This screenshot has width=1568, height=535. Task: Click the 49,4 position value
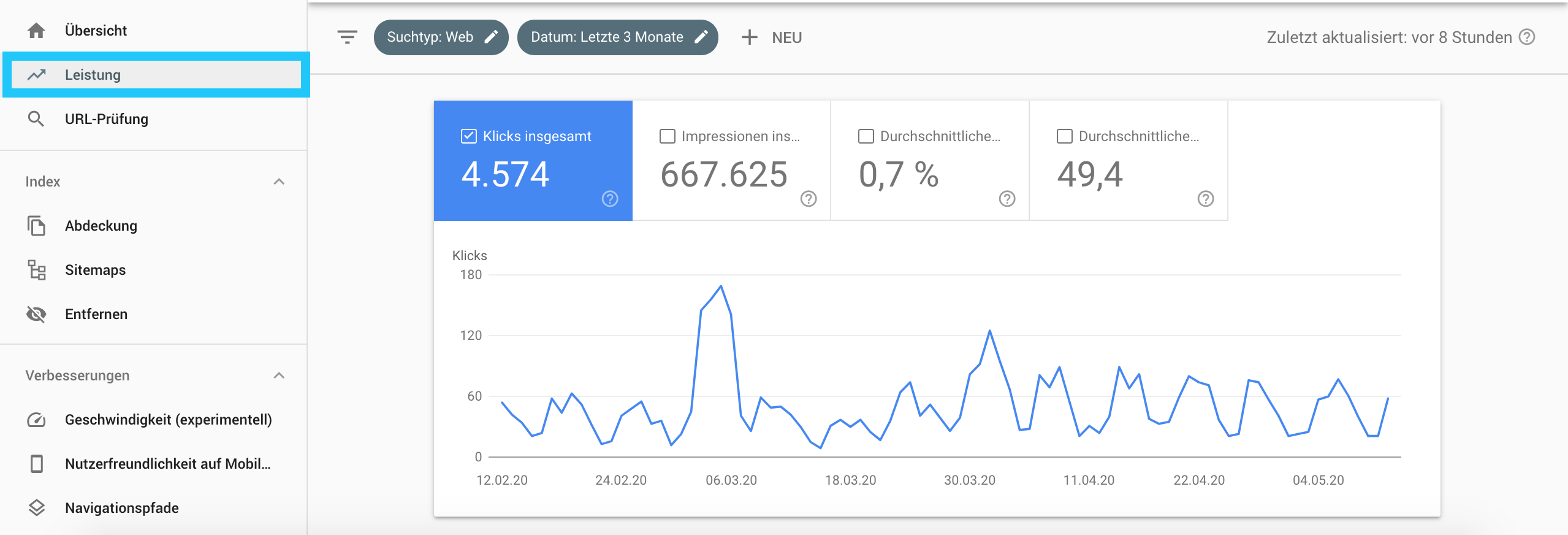click(x=1090, y=174)
